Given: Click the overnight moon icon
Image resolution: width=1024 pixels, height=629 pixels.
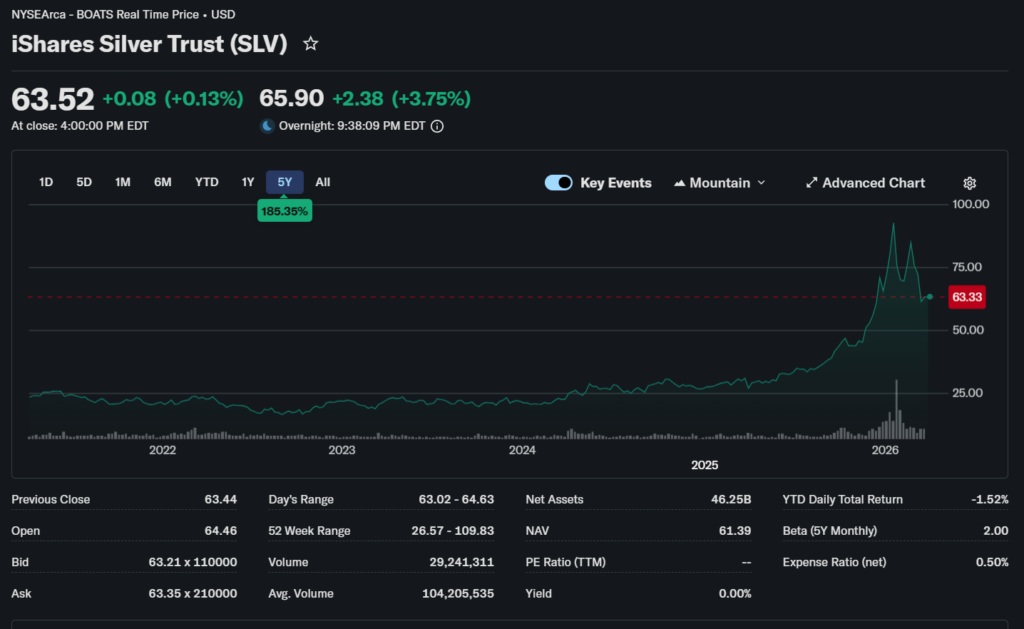Looking at the screenshot, I should click(x=267, y=126).
